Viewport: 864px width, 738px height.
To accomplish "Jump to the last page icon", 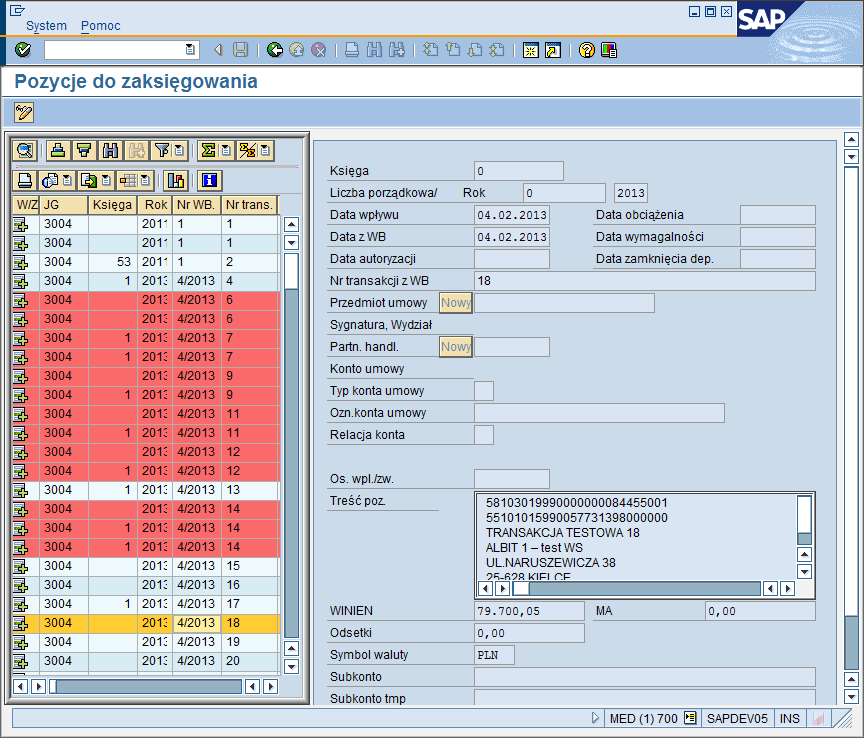I will 496,50.
